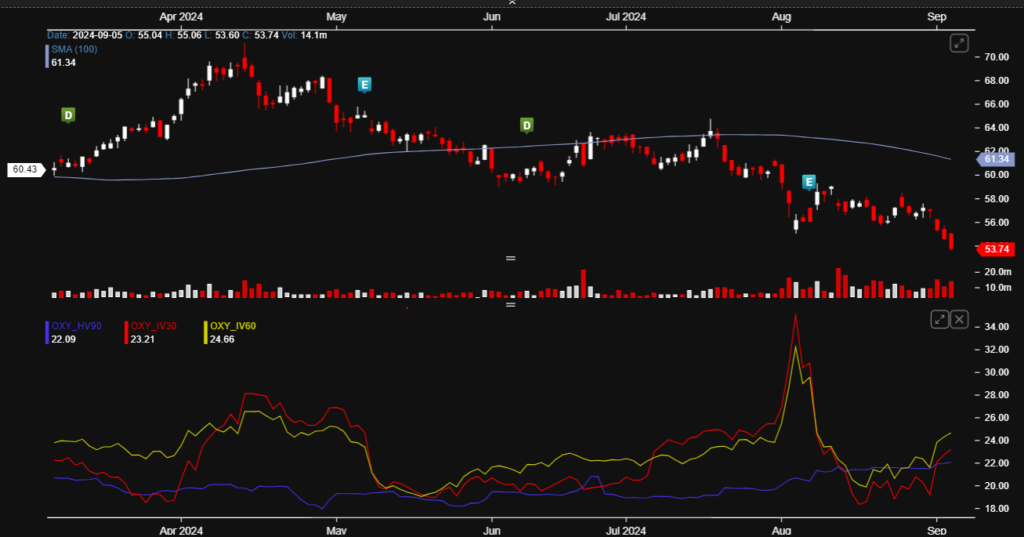Open the E earnings marker near May
Image resolution: width=1024 pixels, height=537 pixels.
[364, 84]
